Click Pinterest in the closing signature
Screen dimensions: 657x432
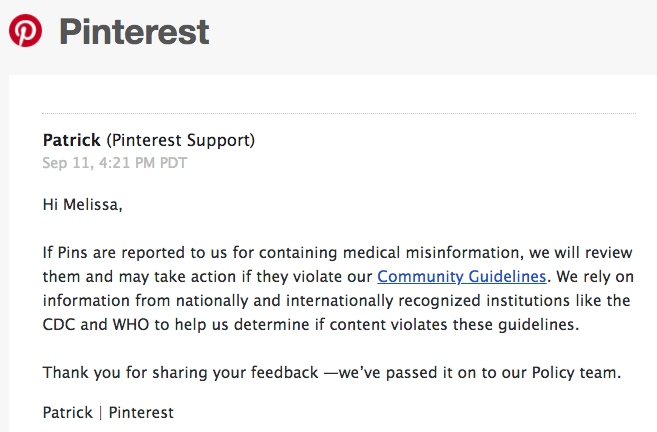141,412
